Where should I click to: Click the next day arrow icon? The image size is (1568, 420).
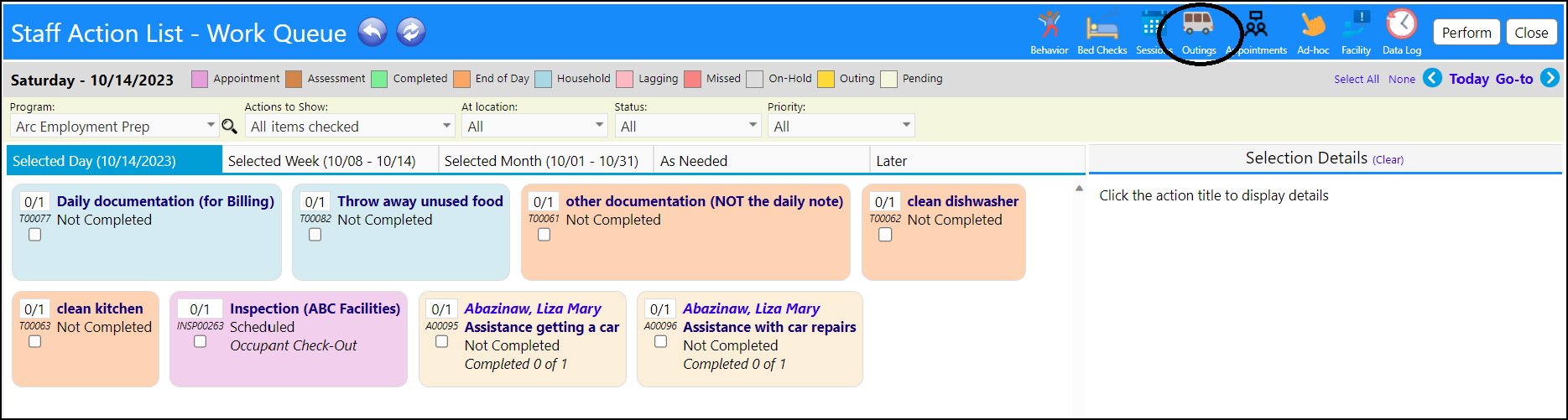(1550, 78)
